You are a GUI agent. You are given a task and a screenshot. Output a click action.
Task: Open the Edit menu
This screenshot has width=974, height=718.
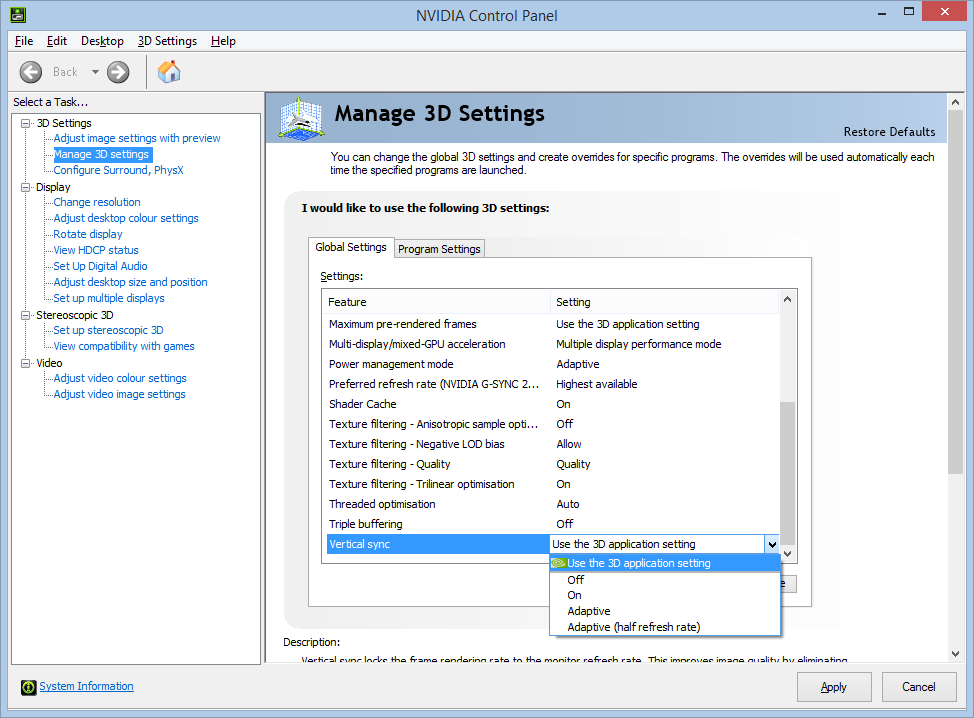click(57, 41)
